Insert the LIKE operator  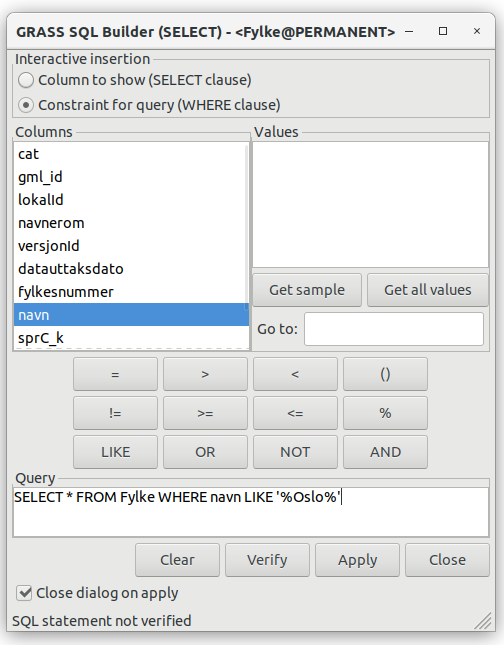coord(115,452)
